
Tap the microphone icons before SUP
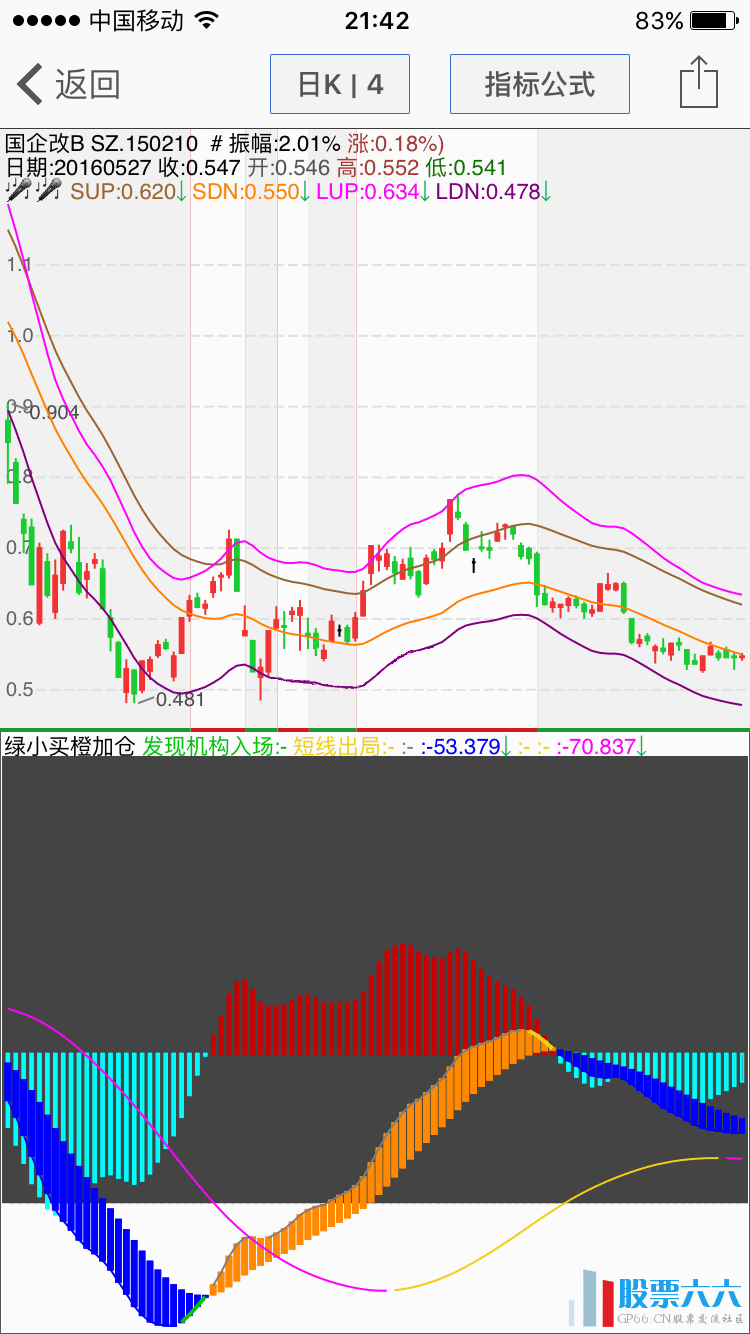[x=35, y=190]
